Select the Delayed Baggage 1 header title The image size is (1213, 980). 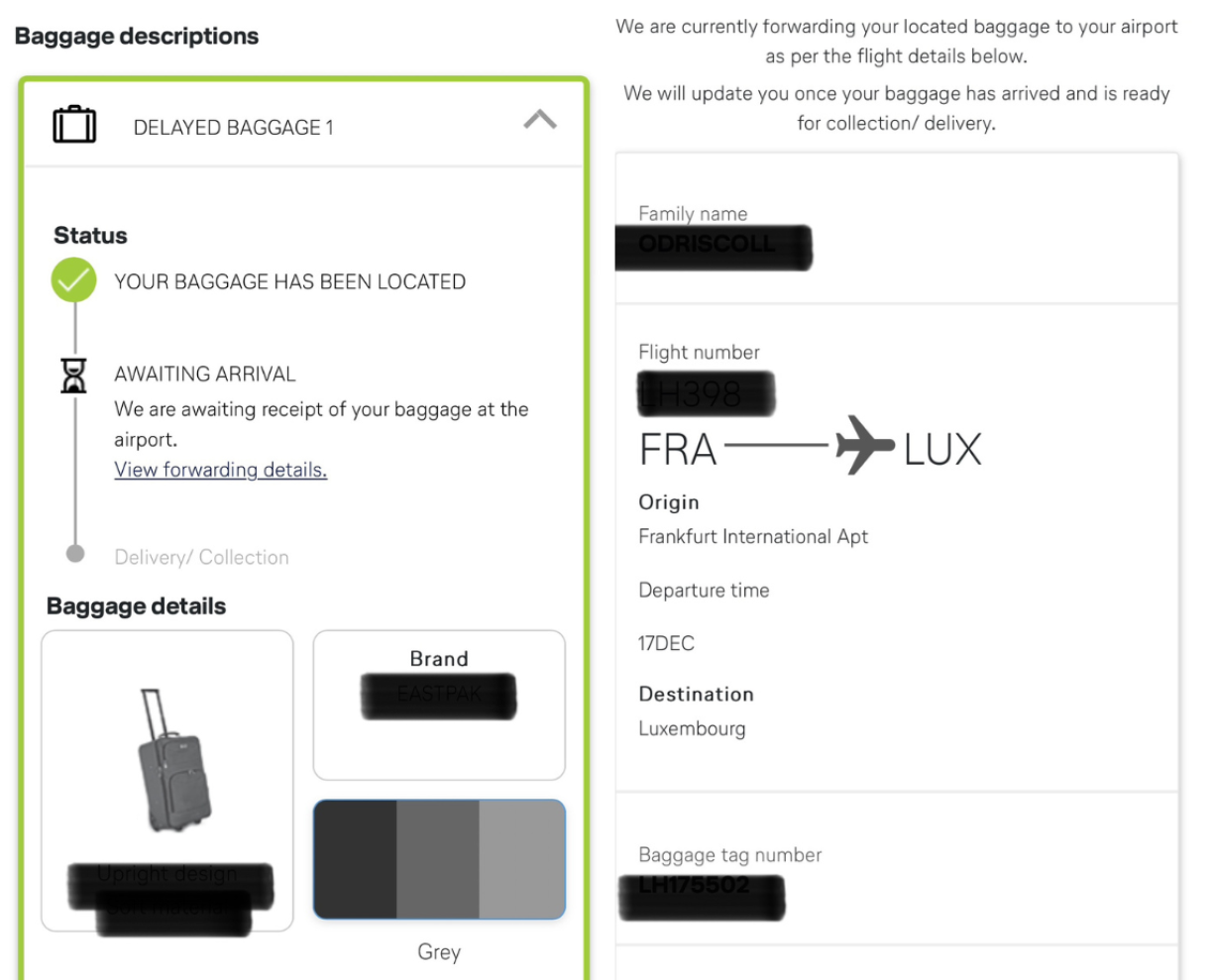point(233,128)
